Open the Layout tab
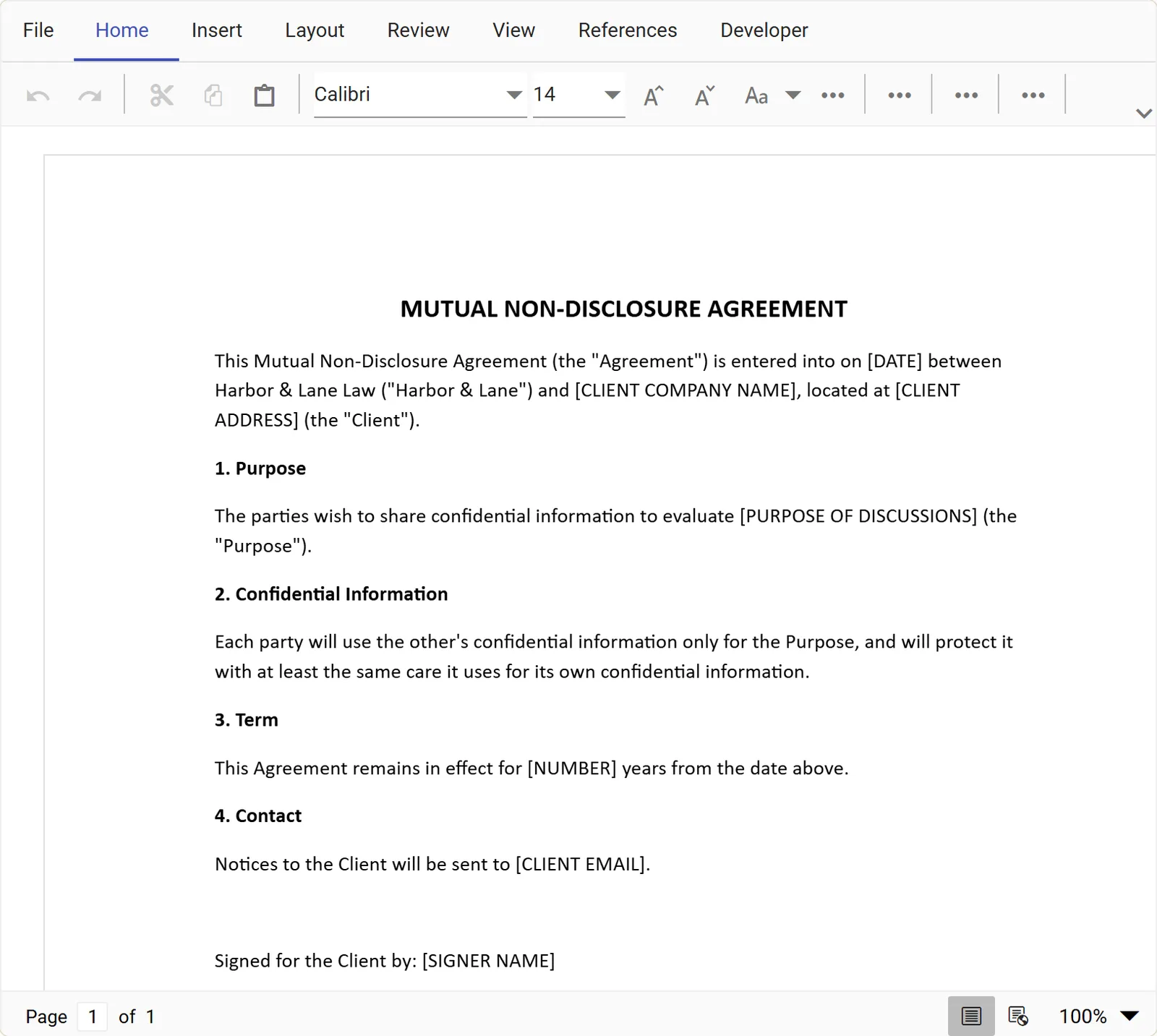1157x1036 pixels. (x=315, y=30)
